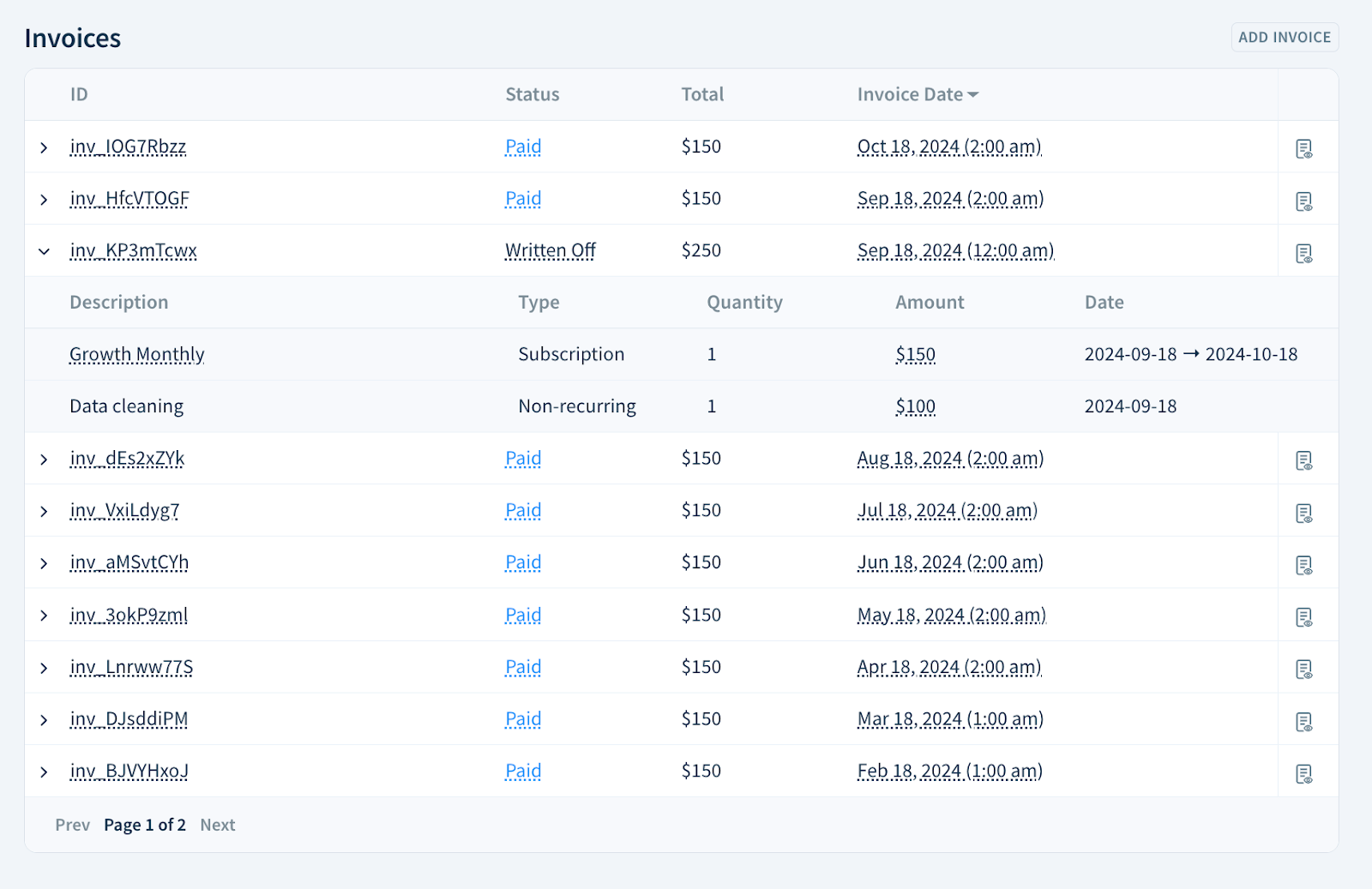This screenshot has width=1372, height=889.
Task: Preview the written-off invoice inv_KP3mTcwx
Action: (x=1304, y=254)
